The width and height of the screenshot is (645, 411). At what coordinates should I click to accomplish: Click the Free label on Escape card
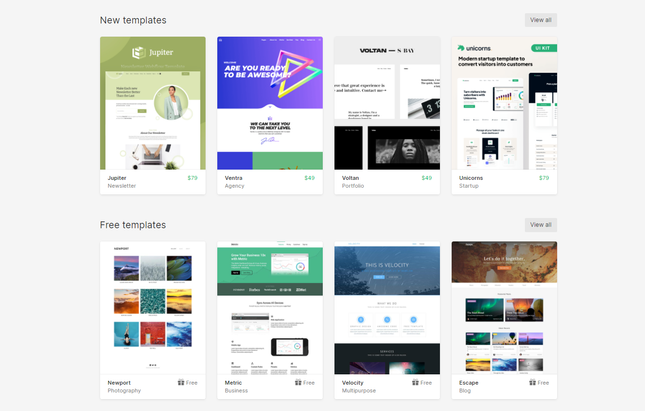tap(543, 383)
